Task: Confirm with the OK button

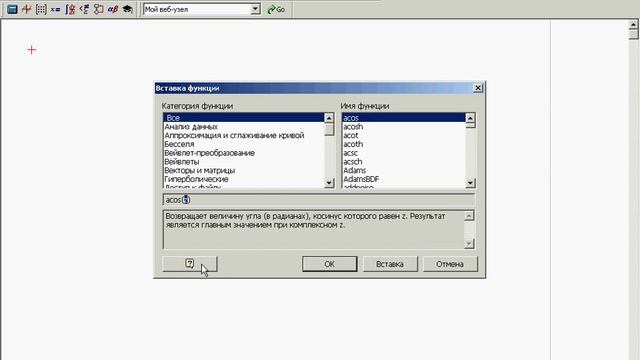Action: pyautogui.click(x=329, y=264)
